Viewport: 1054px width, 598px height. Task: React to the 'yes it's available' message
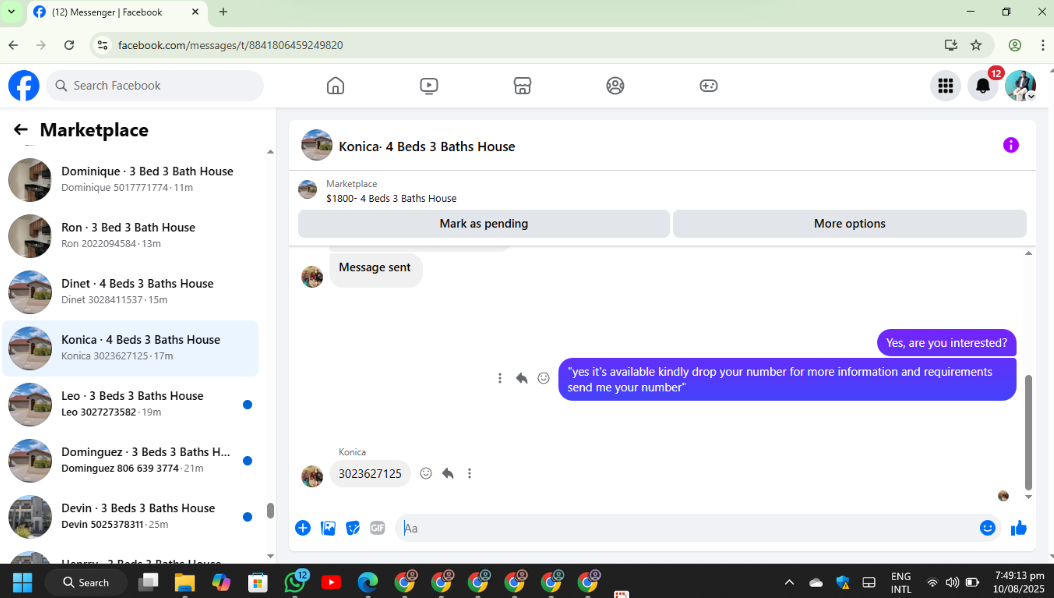tap(543, 378)
